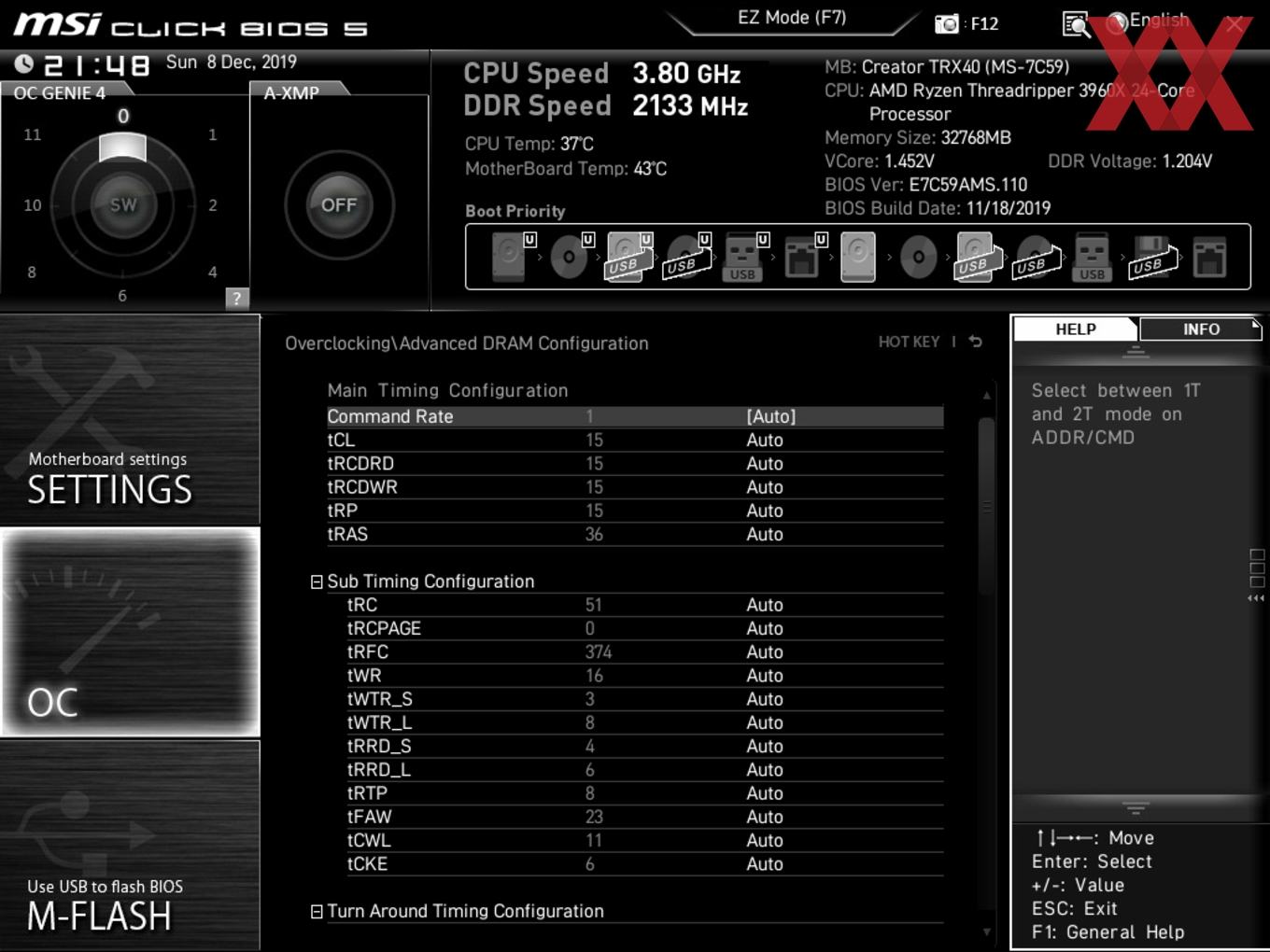Click the hide-panel arrows beside the help pane

pyautogui.click(x=1256, y=597)
